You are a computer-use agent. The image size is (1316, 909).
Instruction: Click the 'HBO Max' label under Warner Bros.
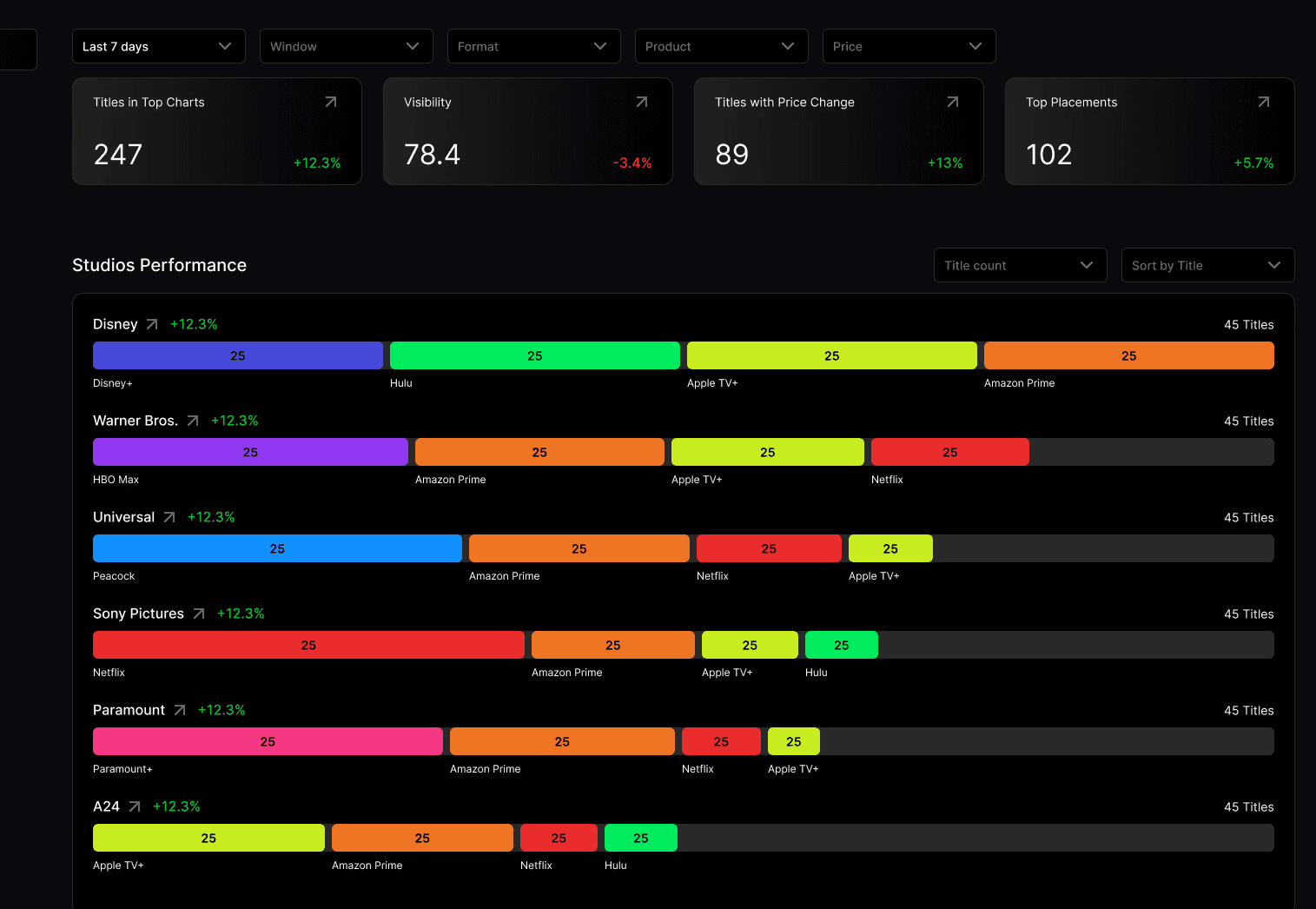pyautogui.click(x=116, y=480)
